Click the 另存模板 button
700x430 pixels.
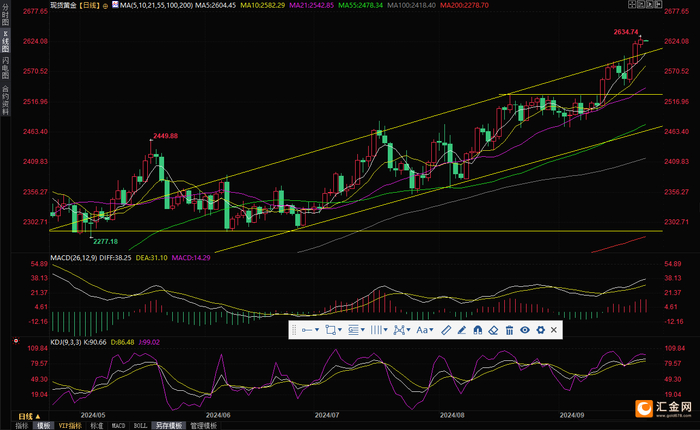click(169, 426)
